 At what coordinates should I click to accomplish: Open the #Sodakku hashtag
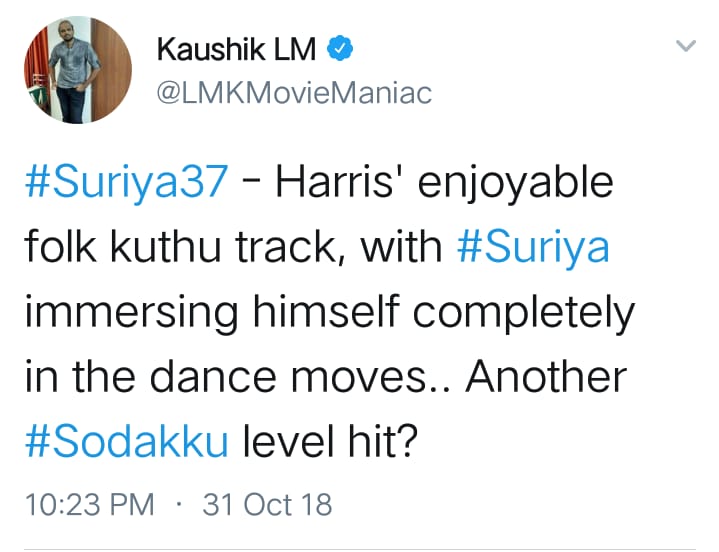pyautogui.click(x=127, y=441)
